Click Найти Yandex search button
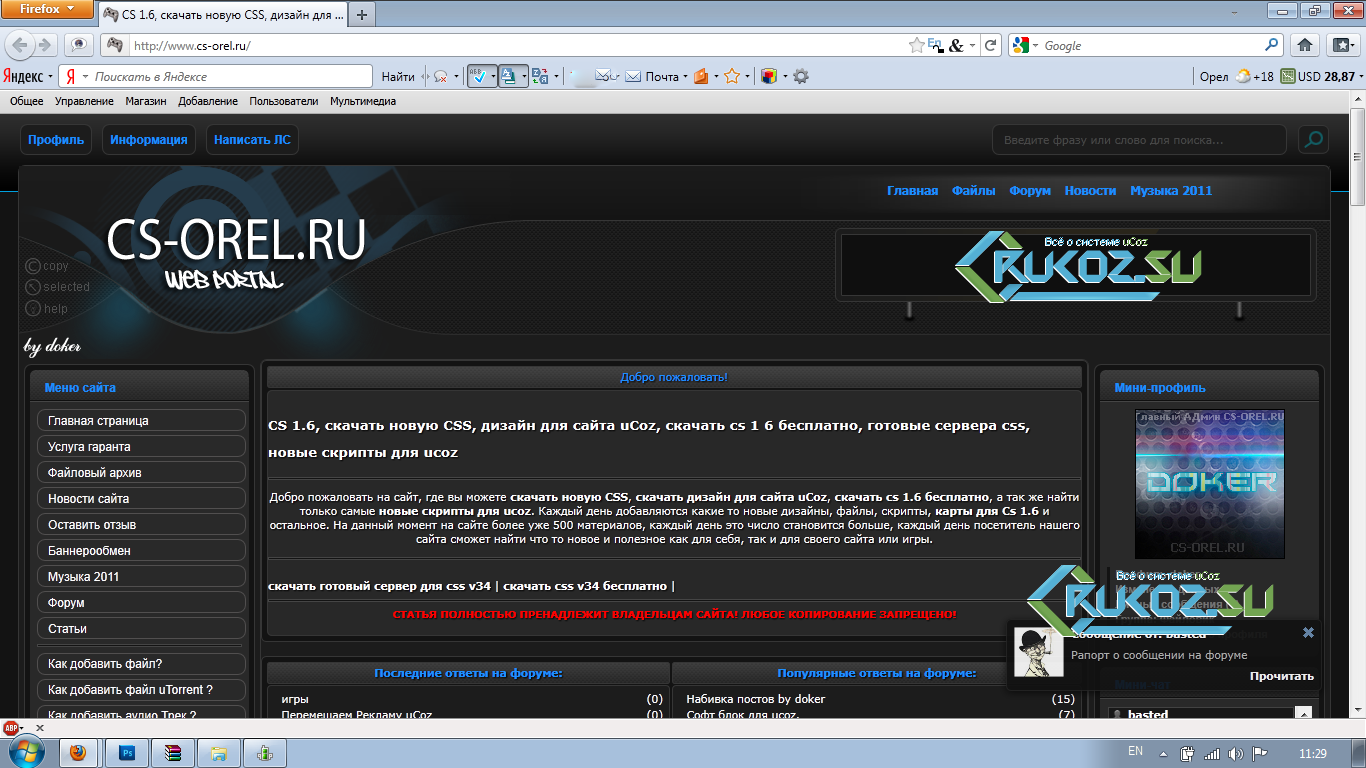The image size is (1366, 768). (x=398, y=77)
